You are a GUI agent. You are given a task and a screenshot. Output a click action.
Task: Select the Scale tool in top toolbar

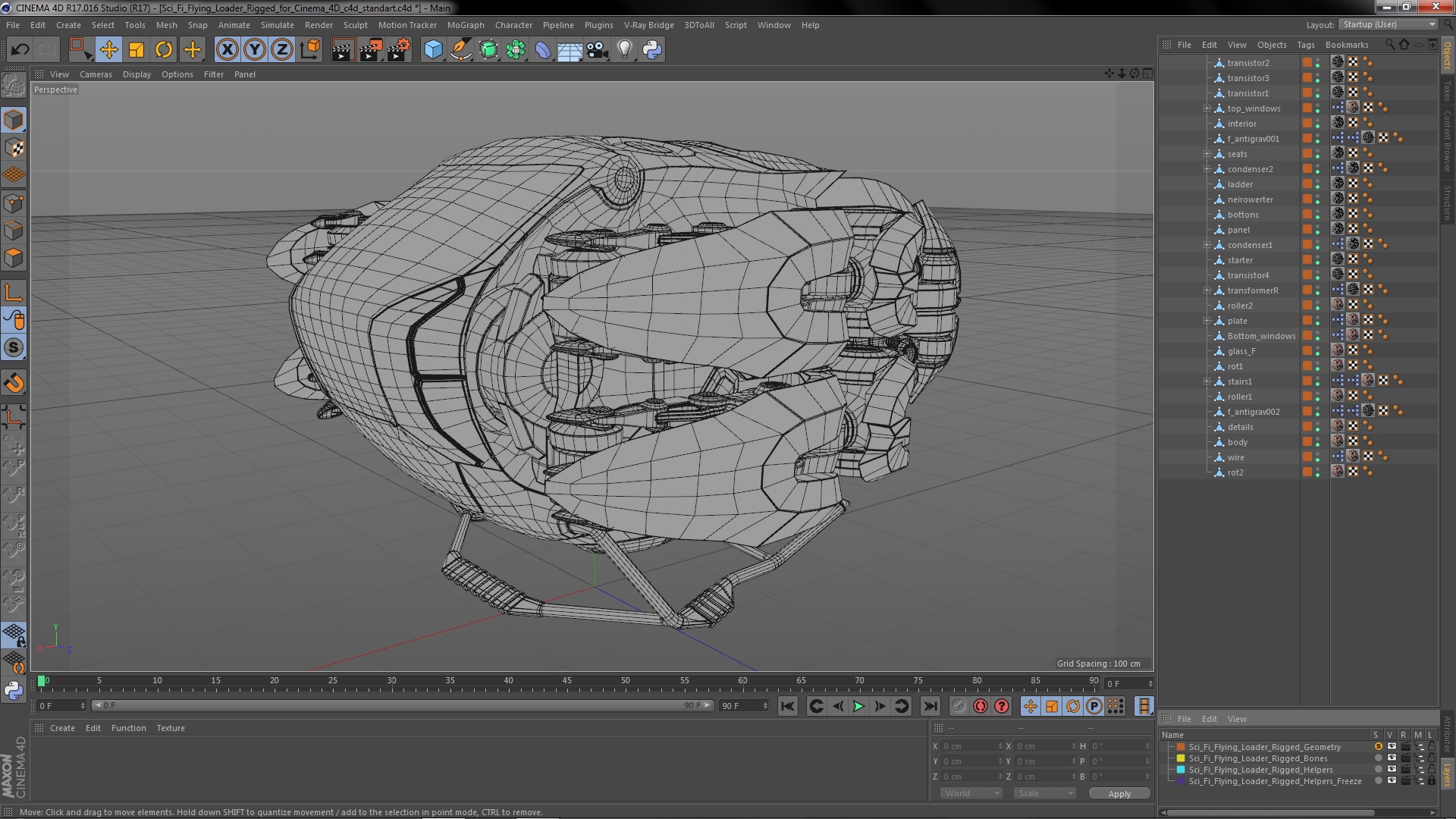pyautogui.click(x=136, y=50)
